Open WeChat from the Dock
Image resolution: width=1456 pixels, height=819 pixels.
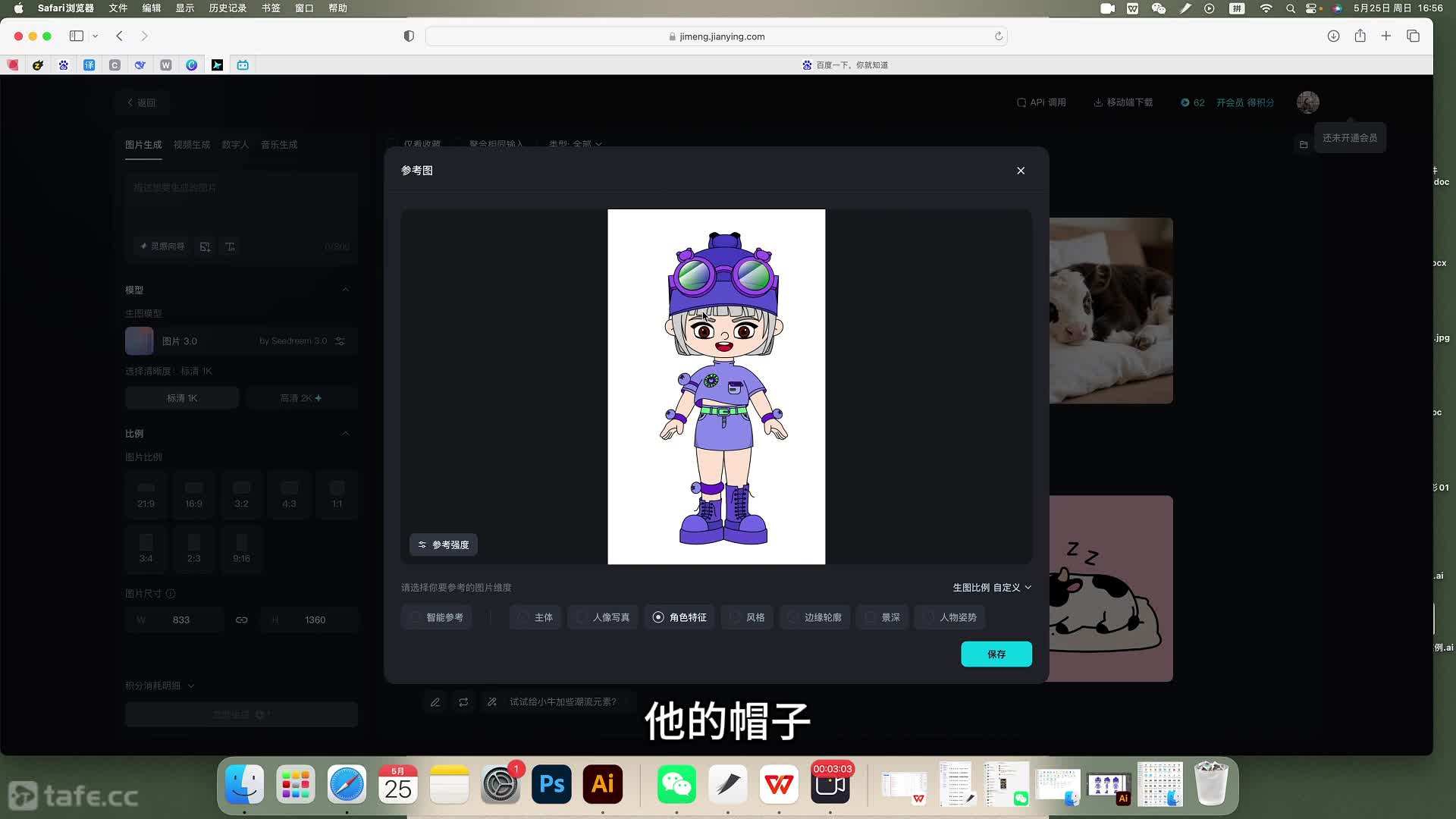click(676, 784)
